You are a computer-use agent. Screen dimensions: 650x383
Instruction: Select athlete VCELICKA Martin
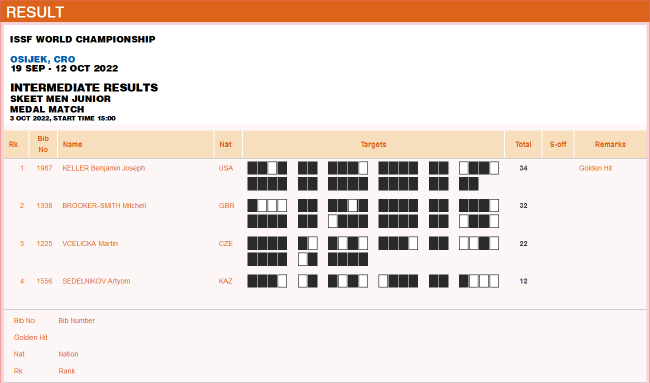pyautogui.click(x=90, y=243)
